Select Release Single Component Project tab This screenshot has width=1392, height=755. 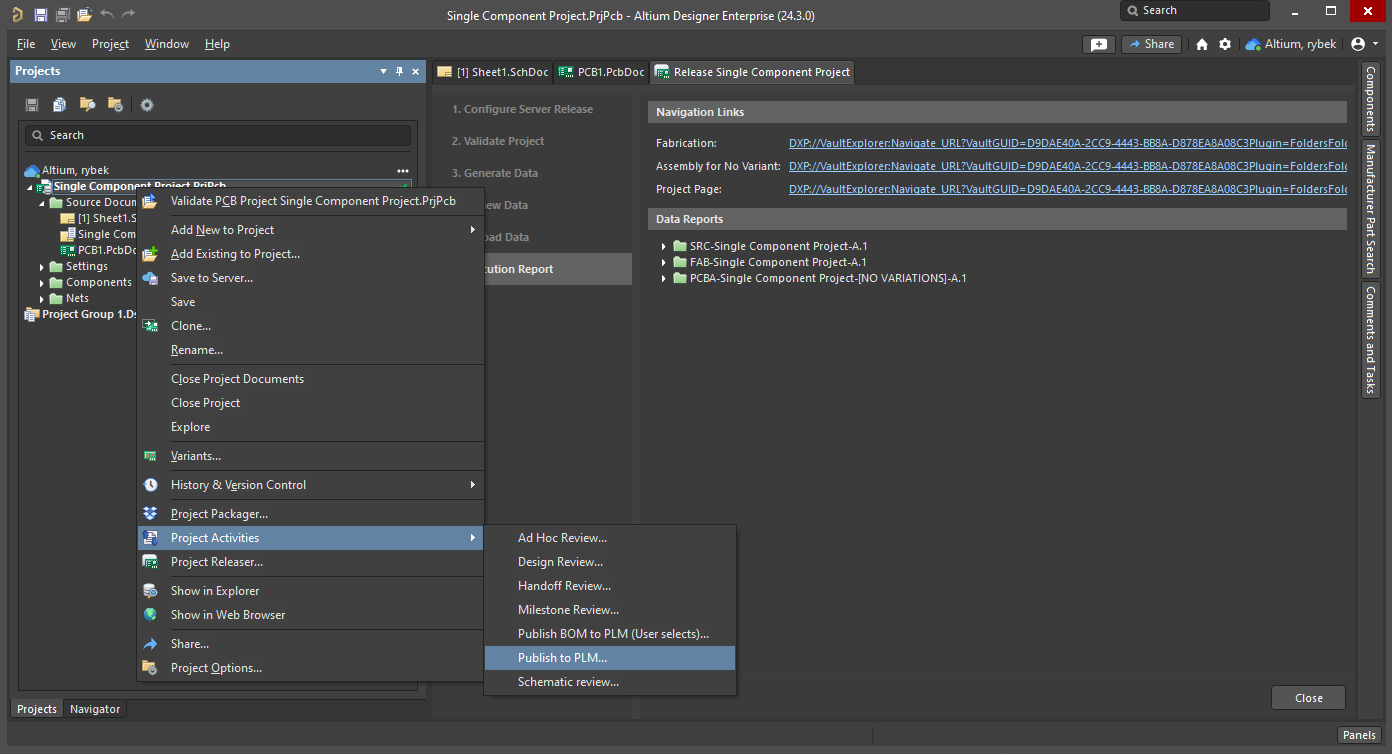click(752, 72)
